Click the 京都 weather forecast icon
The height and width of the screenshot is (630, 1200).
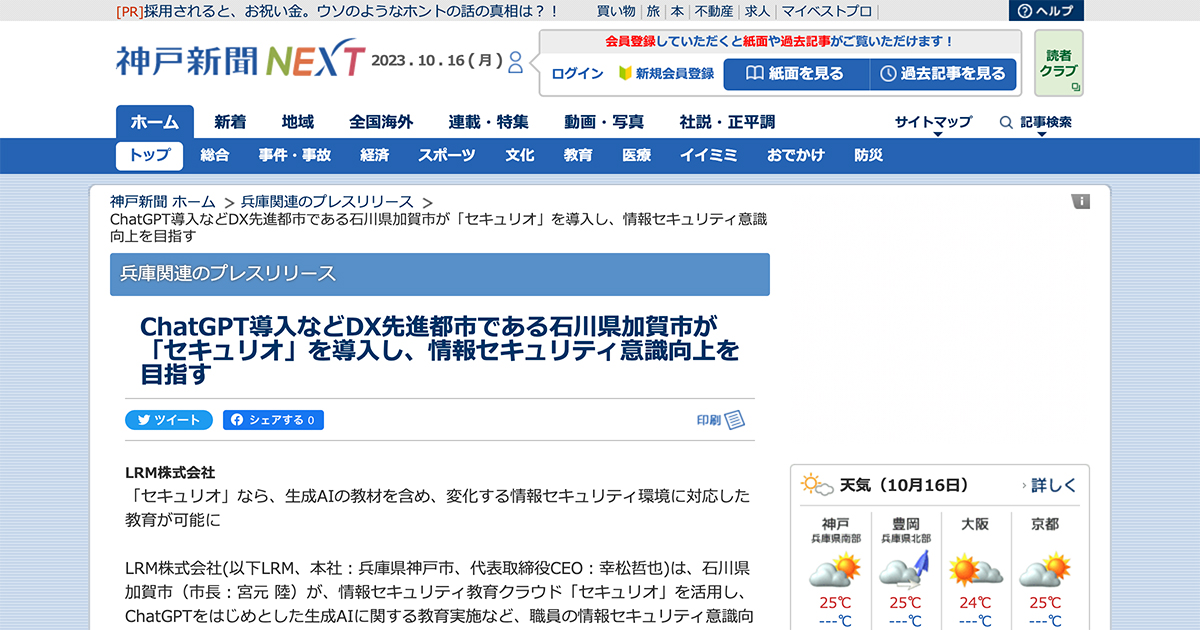(x=1045, y=571)
